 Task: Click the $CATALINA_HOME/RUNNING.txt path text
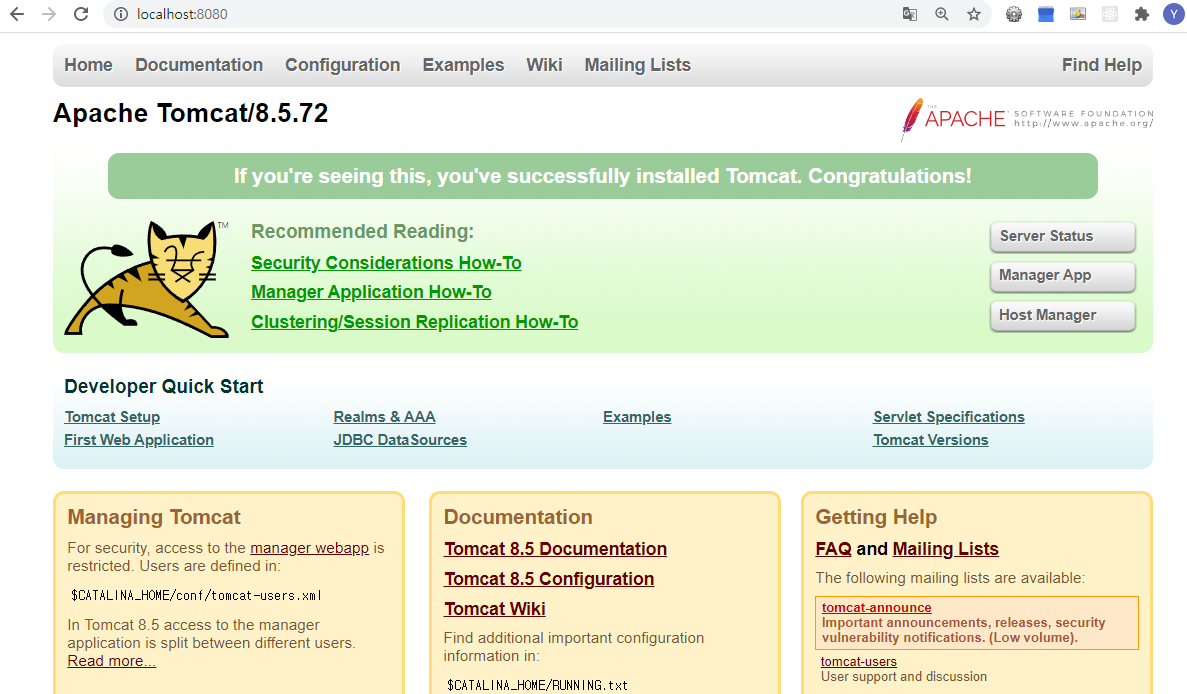(x=537, y=685)
